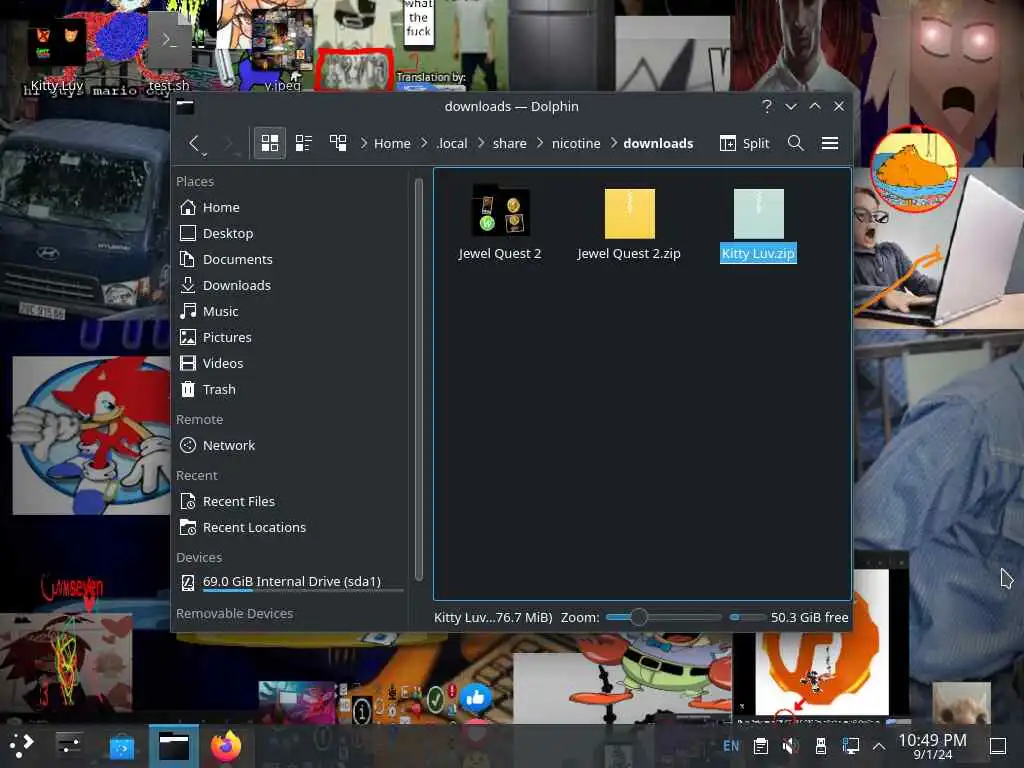The width and height of the screenshot is (1024, 768).
Task: Click the free disk space bar
Action: 746,617
